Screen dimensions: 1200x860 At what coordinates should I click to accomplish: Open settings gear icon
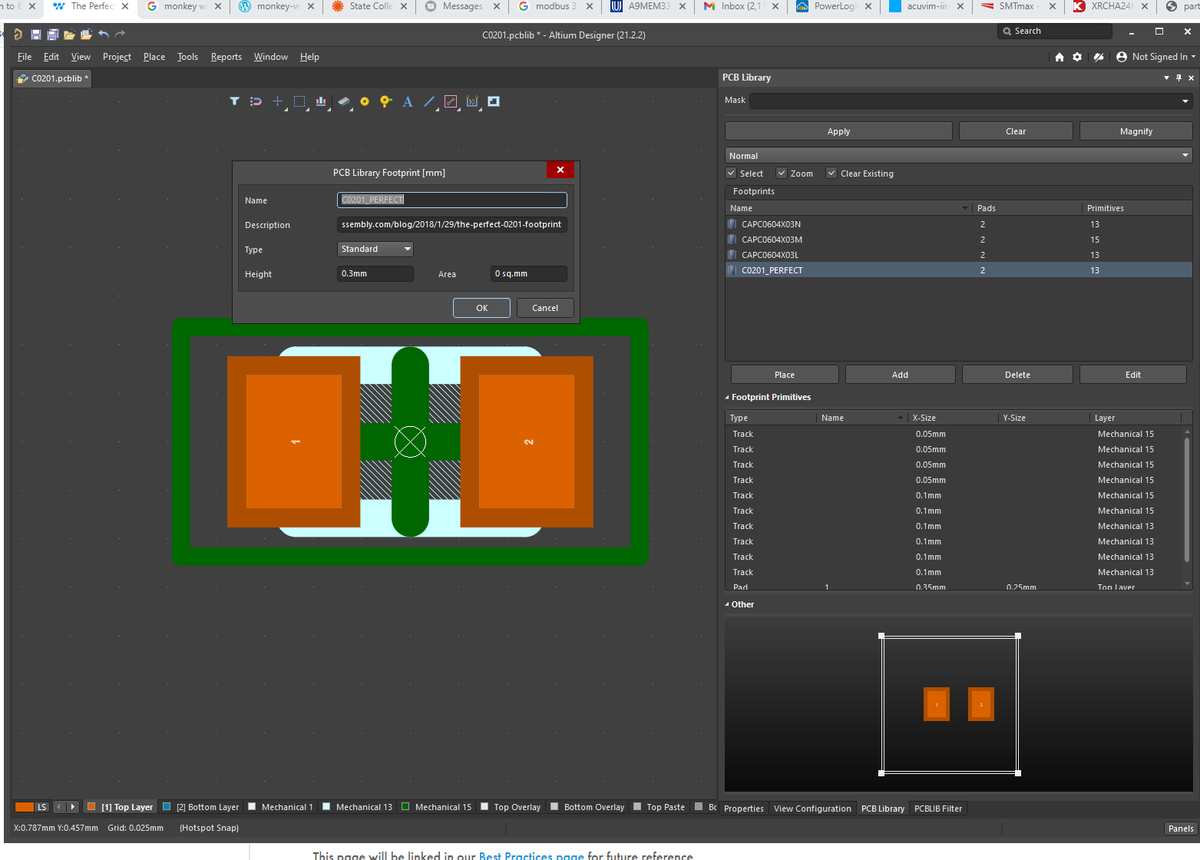pyautogui.click(x=1077, y=57)
